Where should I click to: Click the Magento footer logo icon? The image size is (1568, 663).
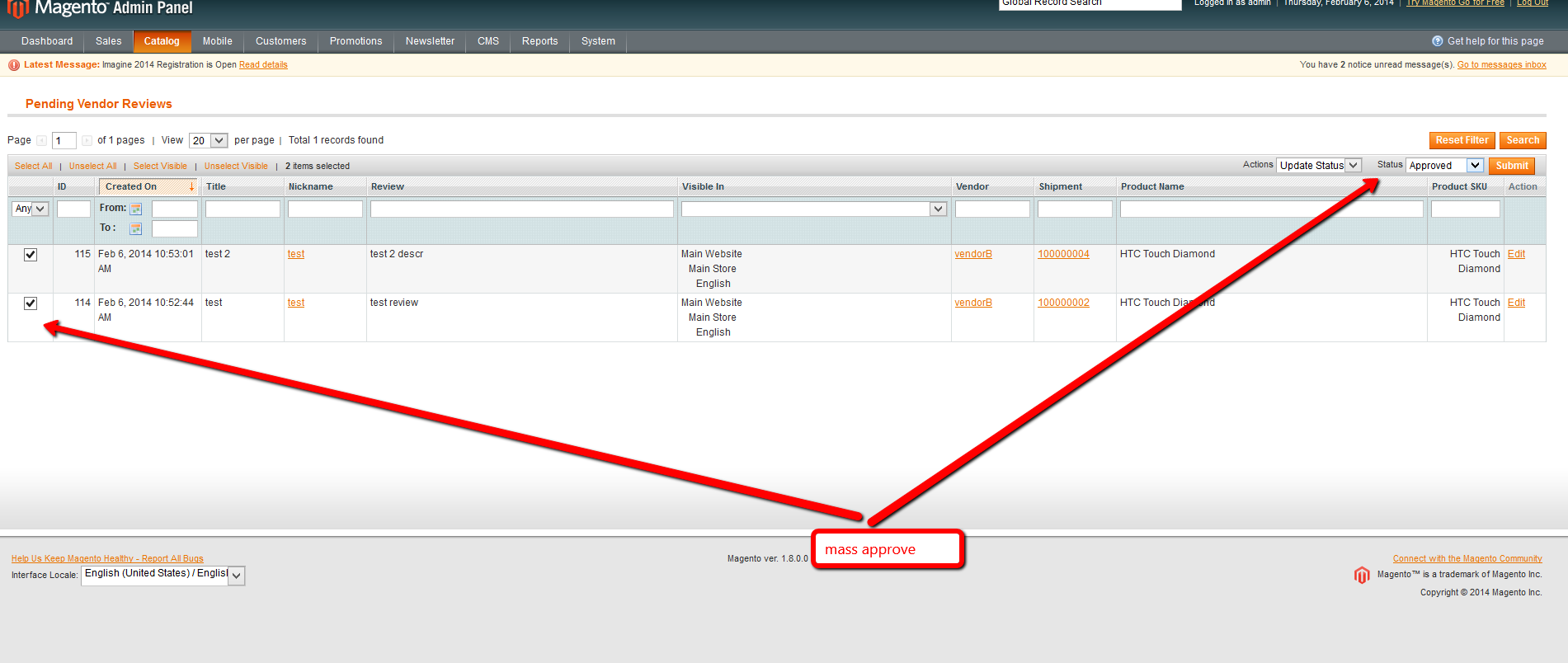point(1362,575)
